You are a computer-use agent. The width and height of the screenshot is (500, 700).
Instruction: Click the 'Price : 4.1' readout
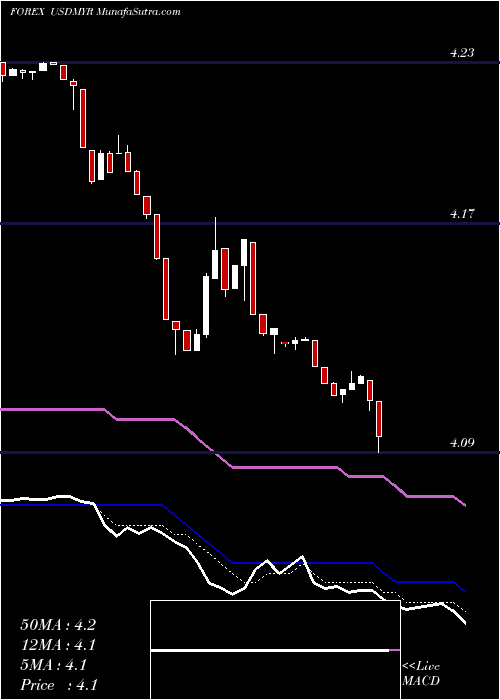tap(59, 685)
